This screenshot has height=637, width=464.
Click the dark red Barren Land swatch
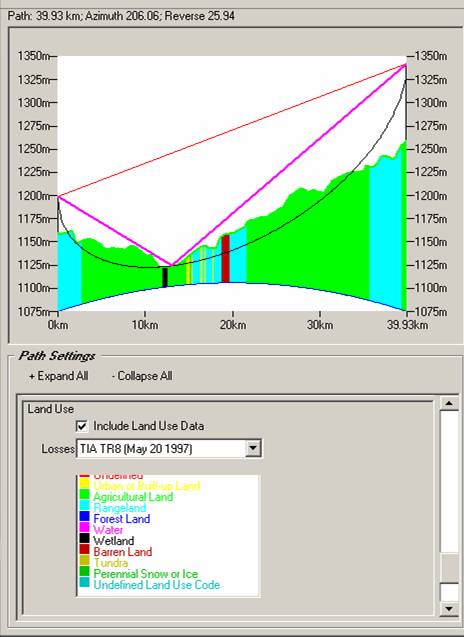[x=84, y=550]
